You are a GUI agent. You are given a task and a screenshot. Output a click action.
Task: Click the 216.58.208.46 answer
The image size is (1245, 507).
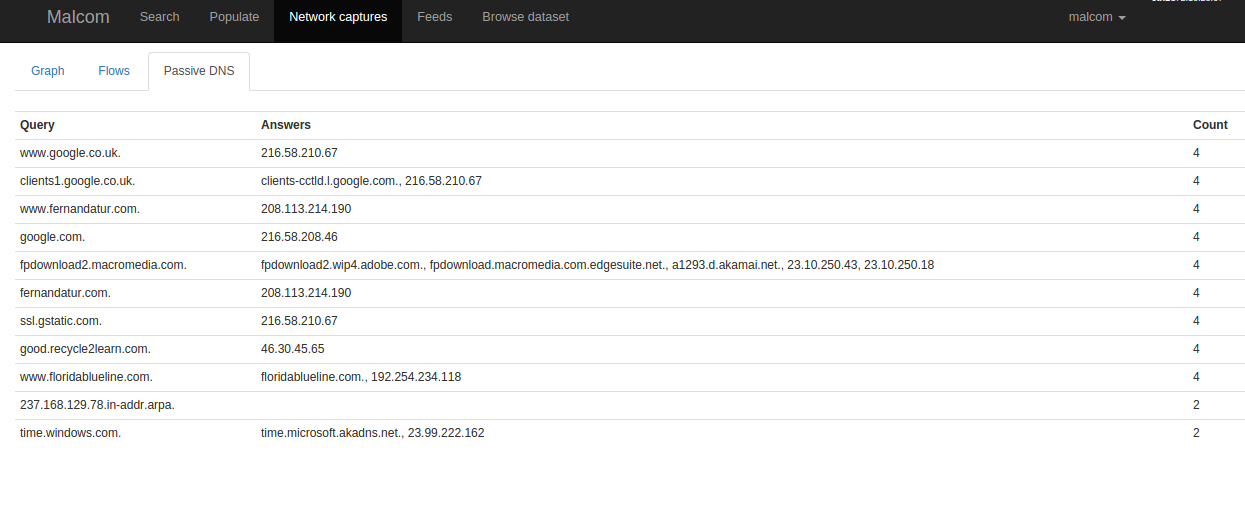[x=299, y=237]
